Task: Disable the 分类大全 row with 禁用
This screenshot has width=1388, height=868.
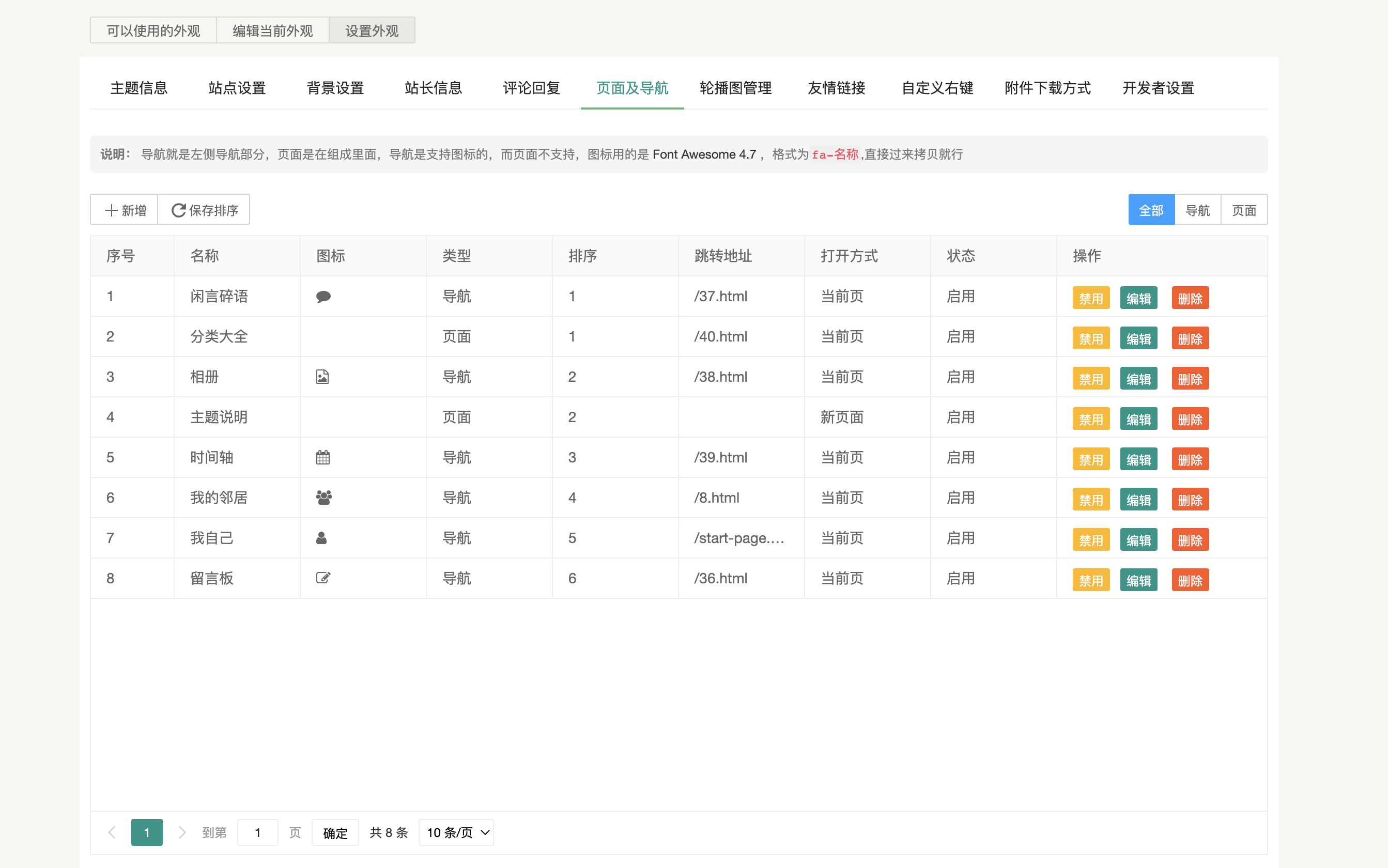Action: tap(1091, 339)
